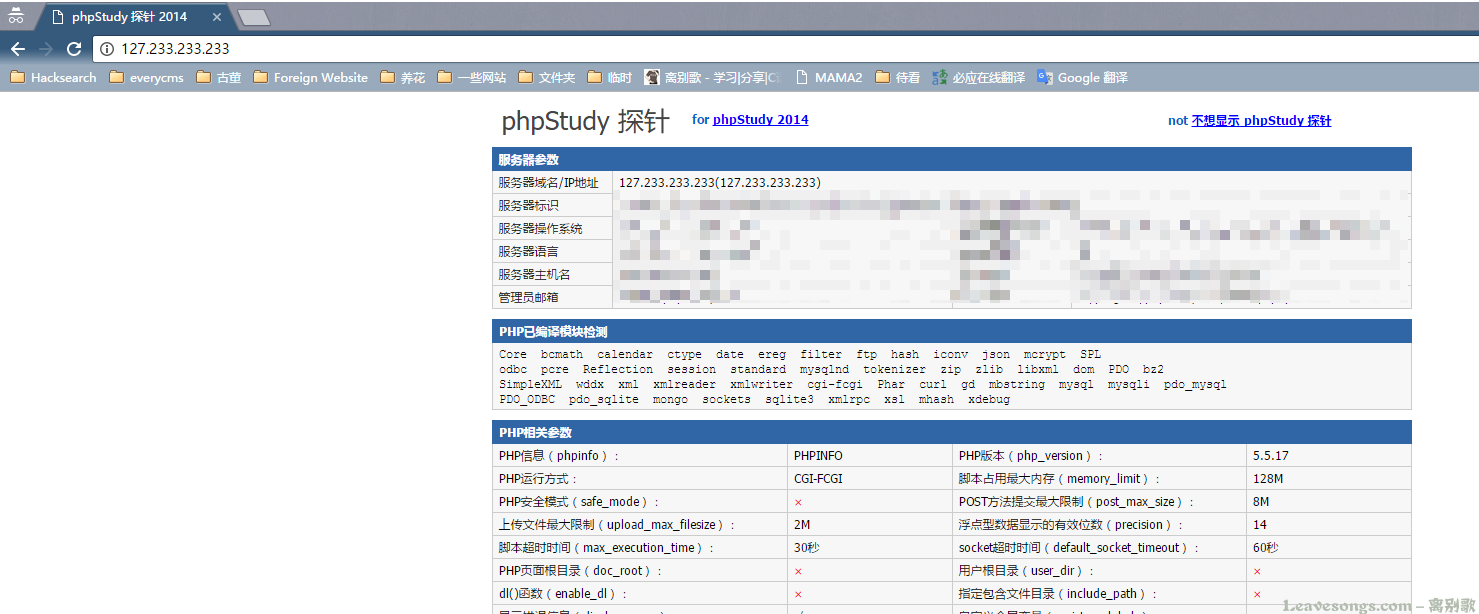
Task: Open a new tab with the blank tab button
Action: (x=254, y=17)
